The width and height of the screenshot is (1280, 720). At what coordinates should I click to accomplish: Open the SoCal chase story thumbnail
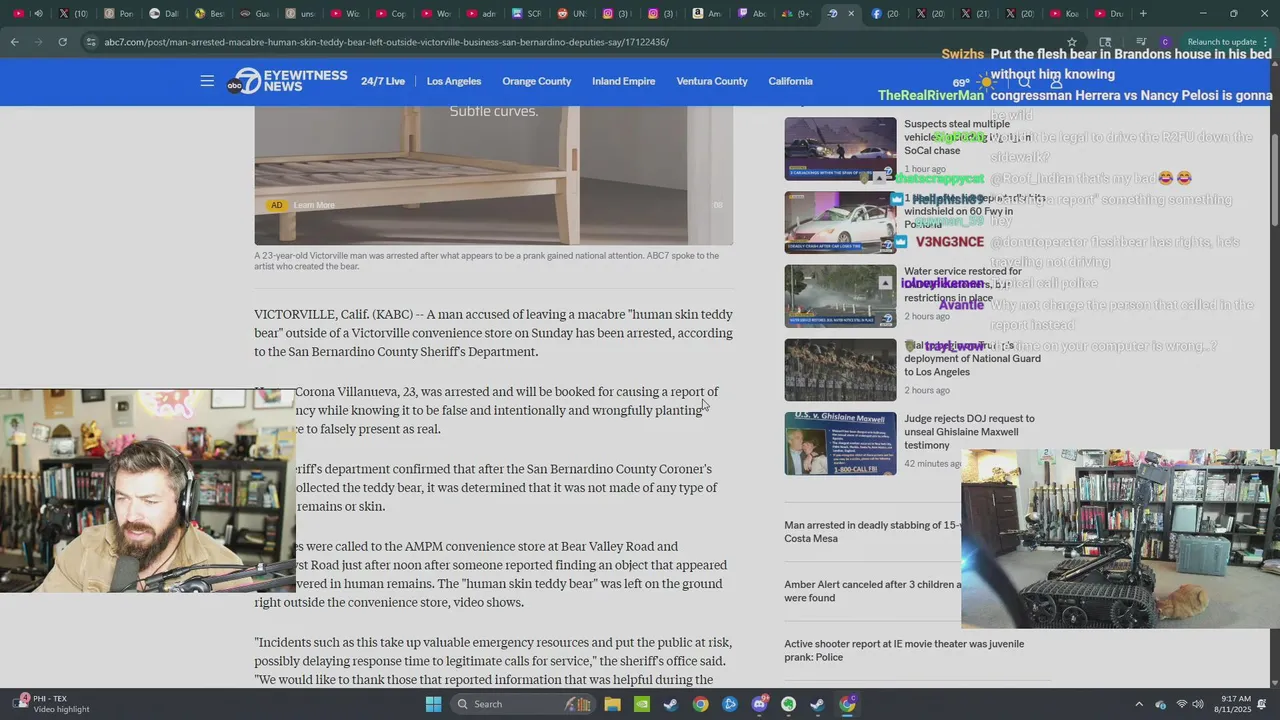pyautogui.click(x=840, y=148)
